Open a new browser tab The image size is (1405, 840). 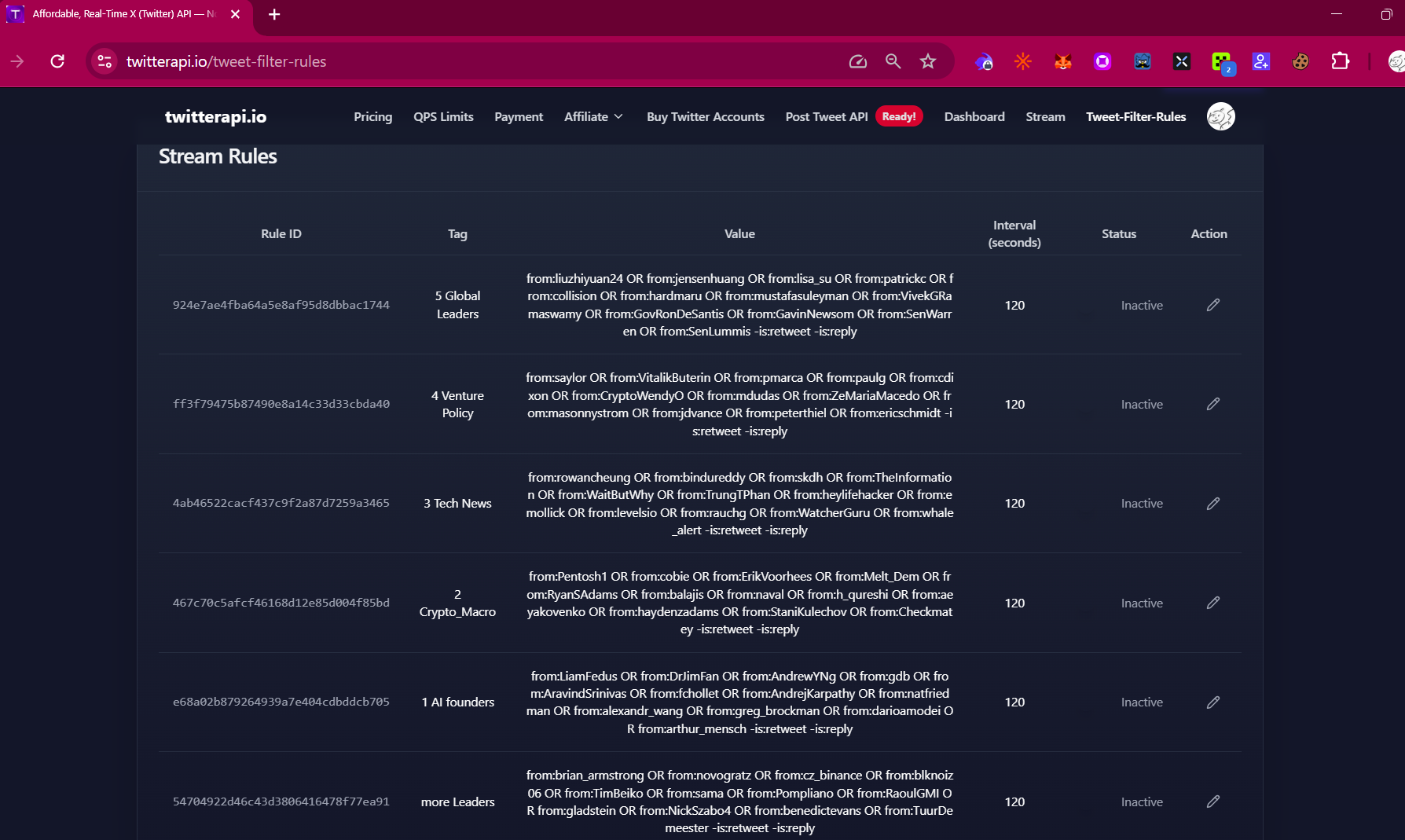(x=274, y=14)
